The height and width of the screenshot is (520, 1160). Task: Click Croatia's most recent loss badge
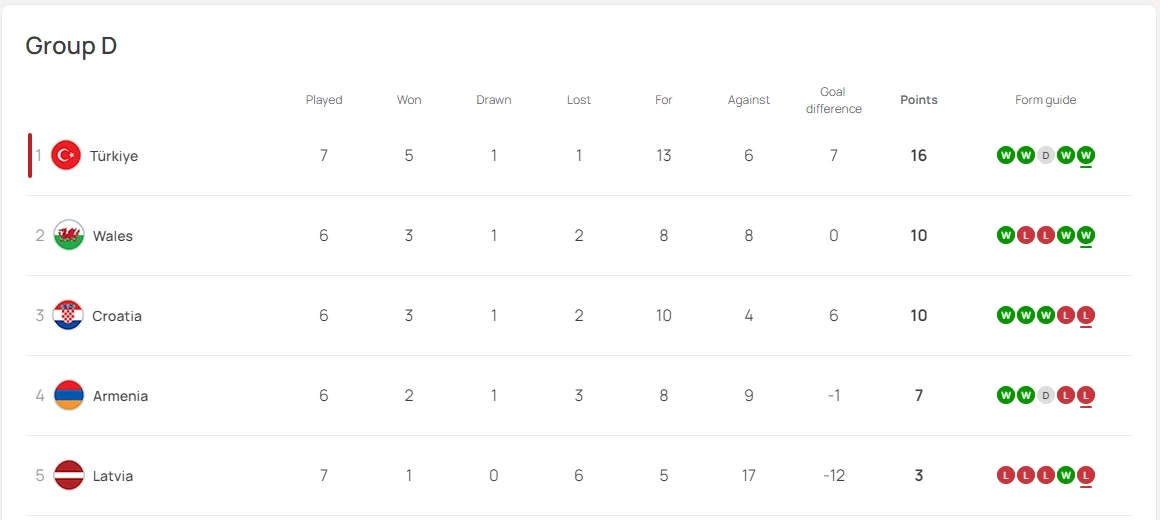click(1086, 315)
